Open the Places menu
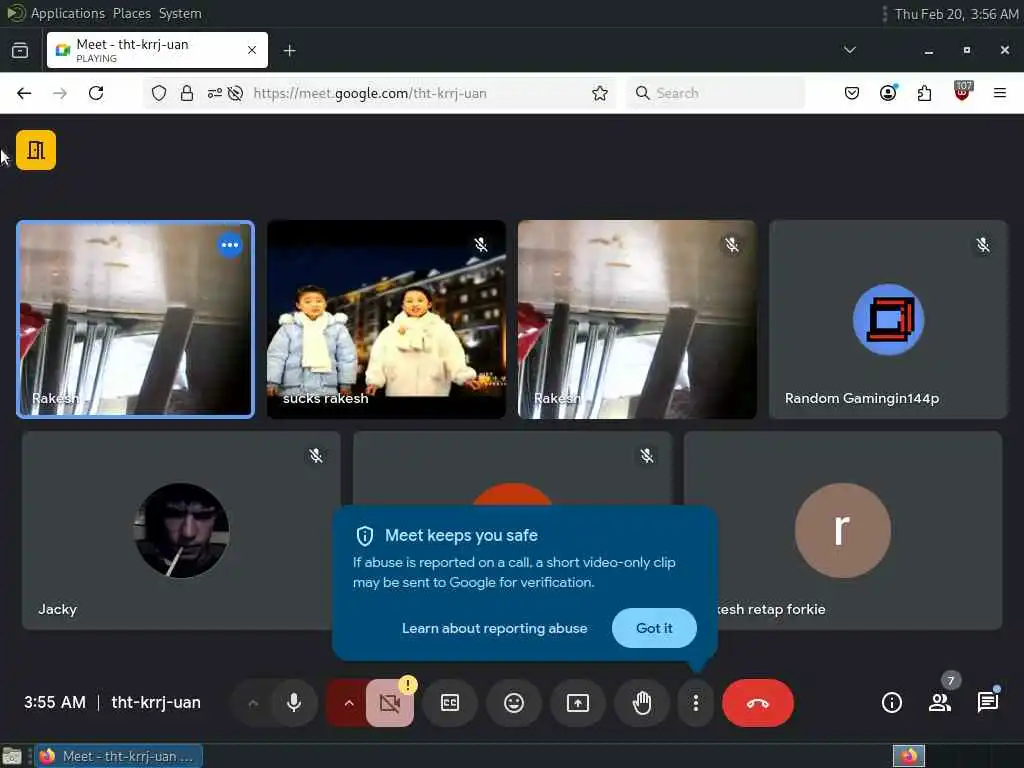The image size is (1024, 768). (131, 13)
